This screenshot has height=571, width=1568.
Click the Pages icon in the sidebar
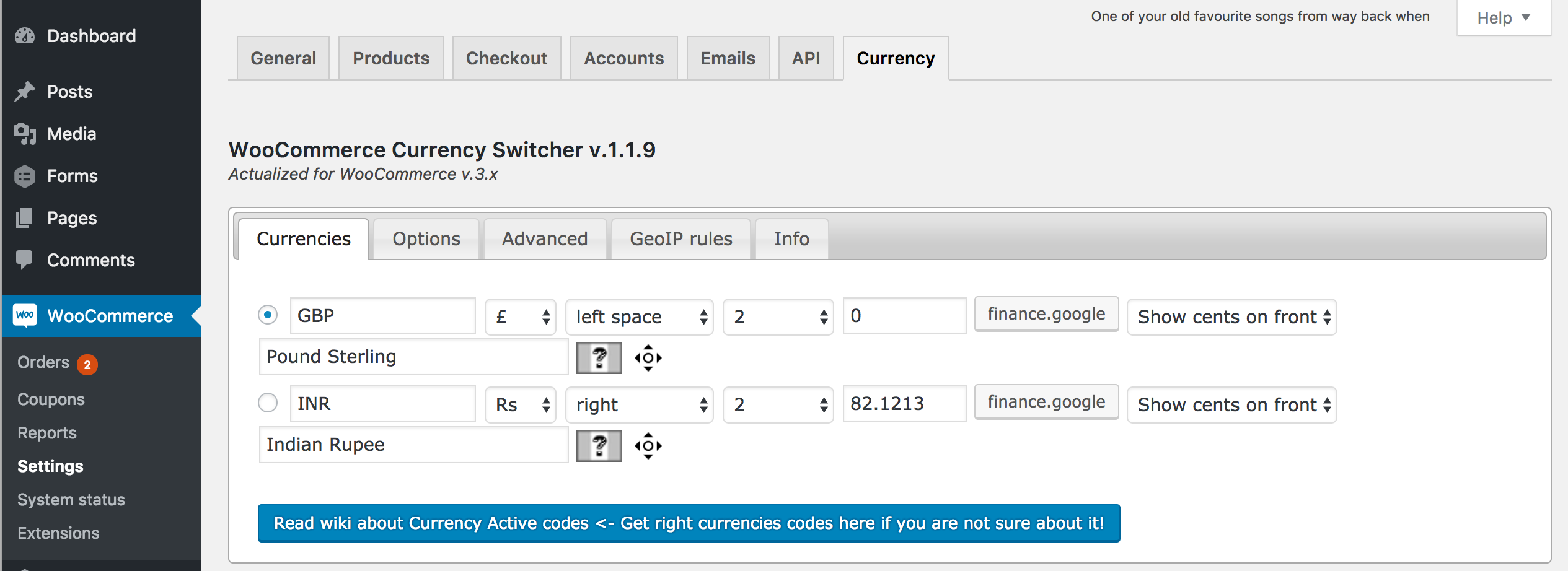24,218
